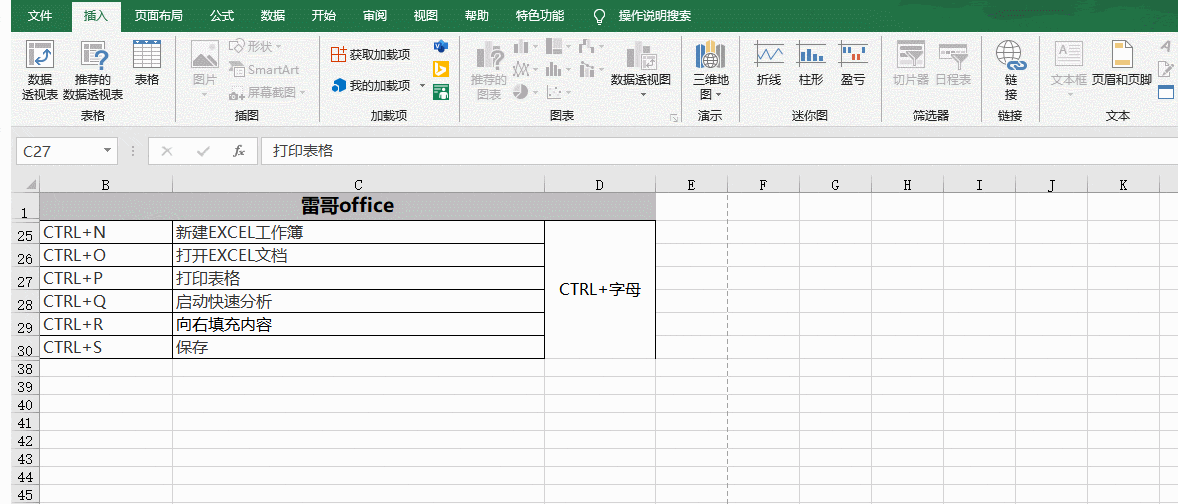Image resolution: width=1178 pixels, height=504 pixels.
Task: Click the formula bar cancel X button
Action: [167, 151]
